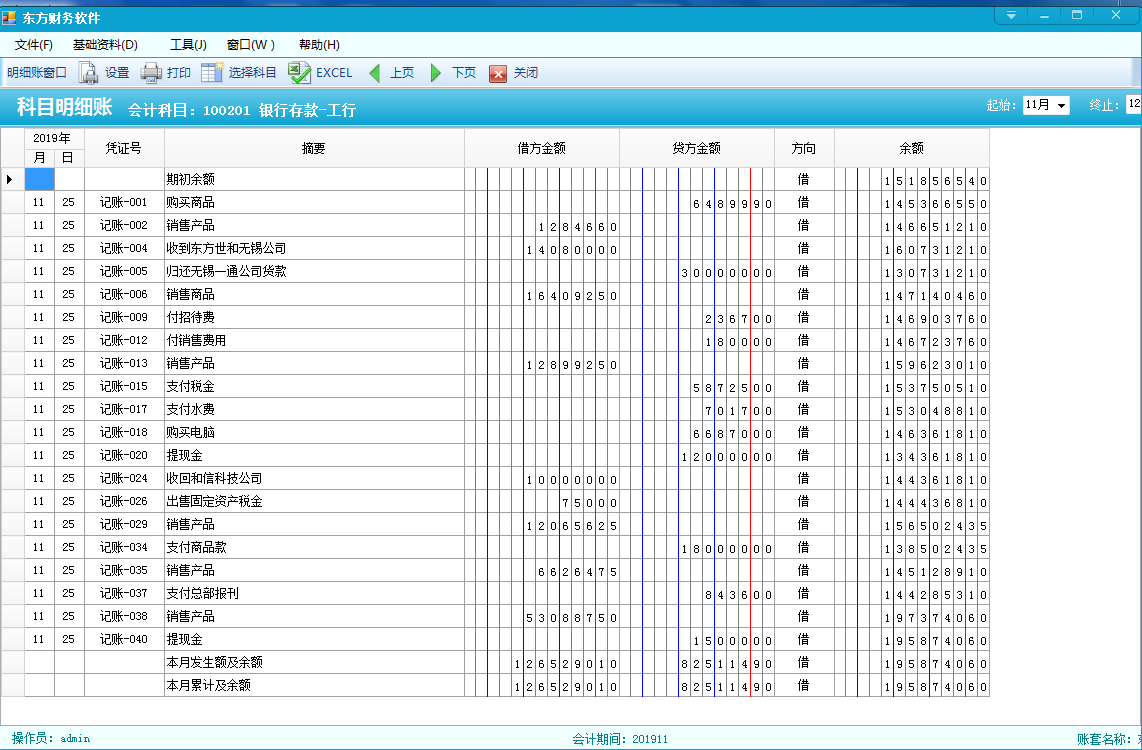This screenshot has height=750, width=1142.
Task: Click the 余额 column header
Action: click(x=912, y=149)
